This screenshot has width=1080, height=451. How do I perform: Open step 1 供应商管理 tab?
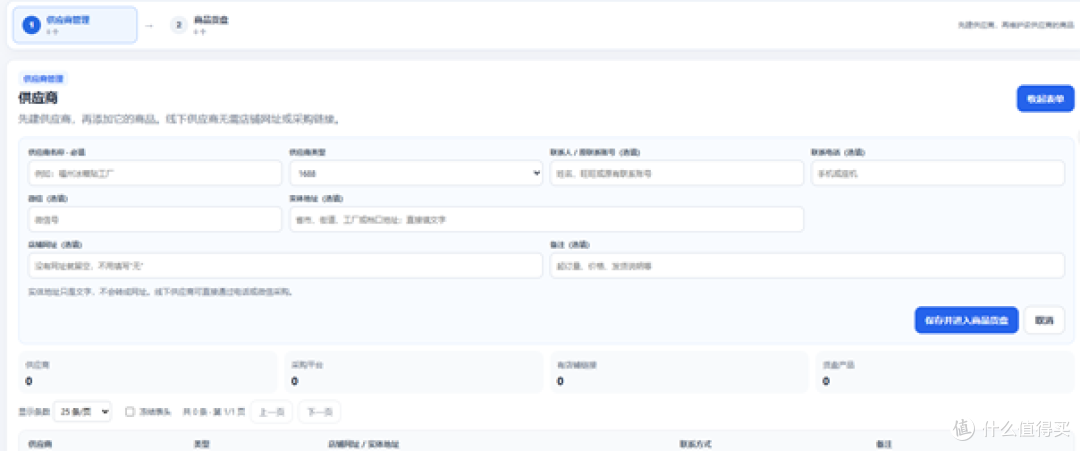pos(75,25)
